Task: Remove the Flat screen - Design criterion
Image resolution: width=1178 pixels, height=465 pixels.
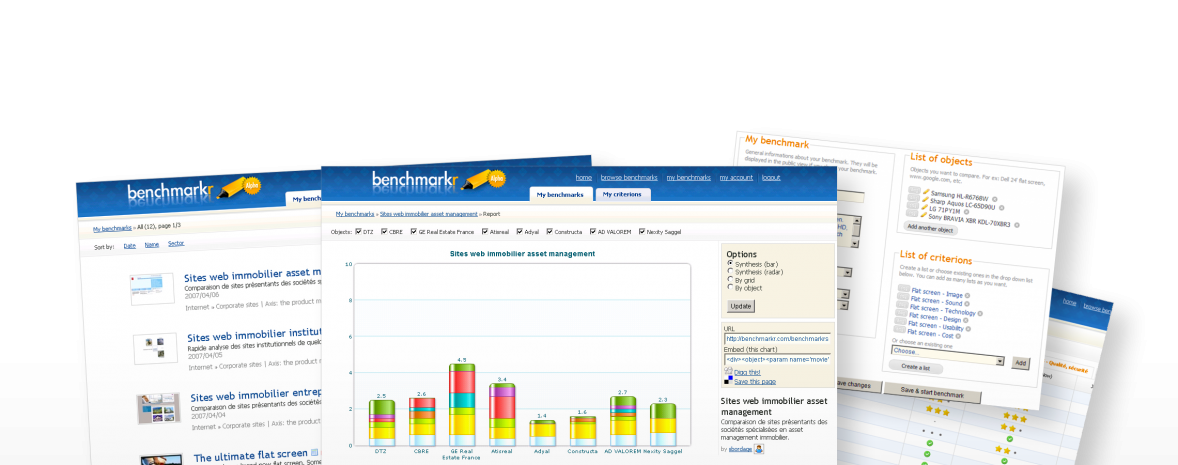Action: click(965, 320)
